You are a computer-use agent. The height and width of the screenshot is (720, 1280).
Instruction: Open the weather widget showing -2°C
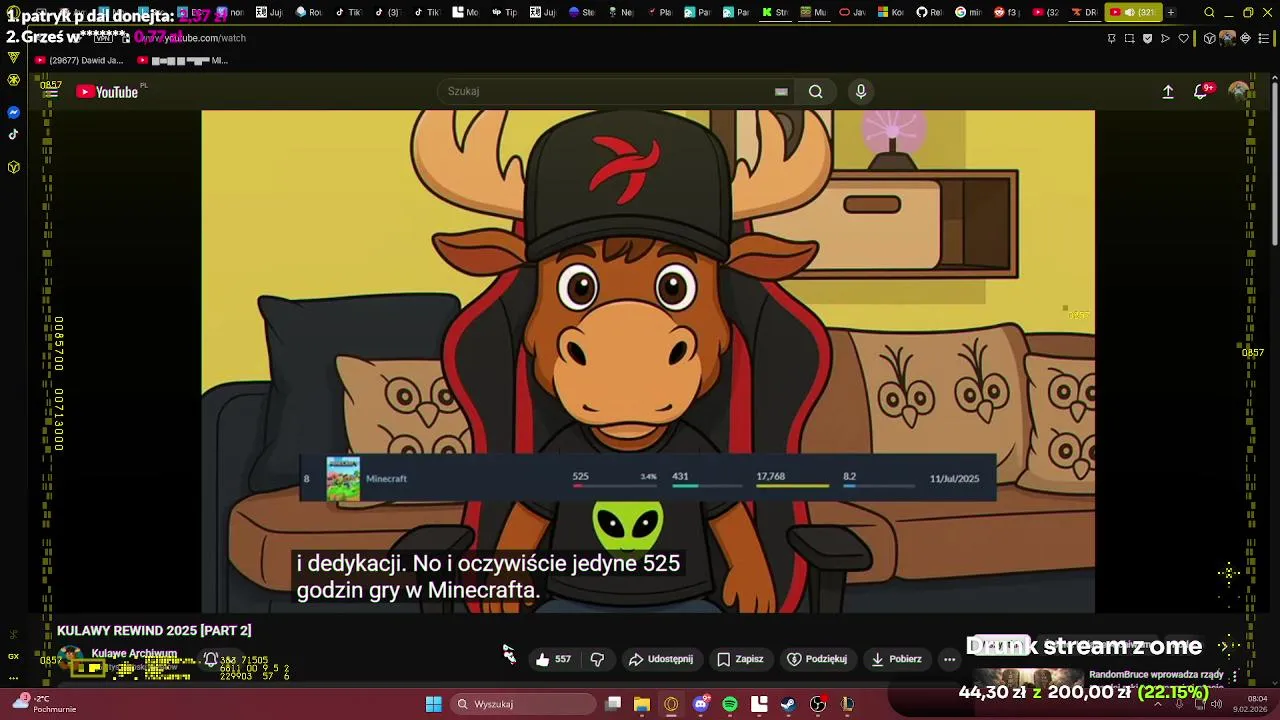[x=45, y=704]
